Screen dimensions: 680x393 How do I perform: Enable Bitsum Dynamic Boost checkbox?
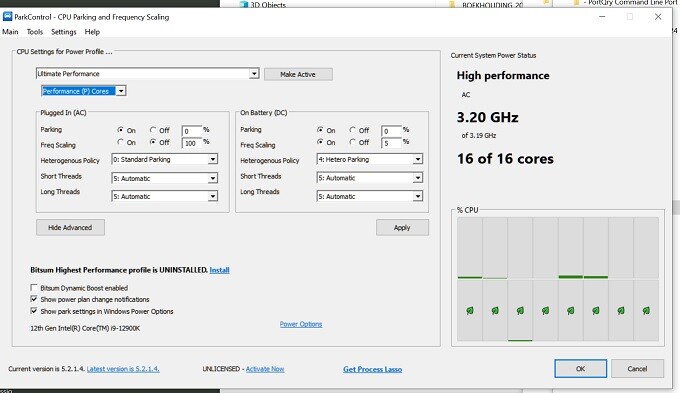[x=34, y=288]
